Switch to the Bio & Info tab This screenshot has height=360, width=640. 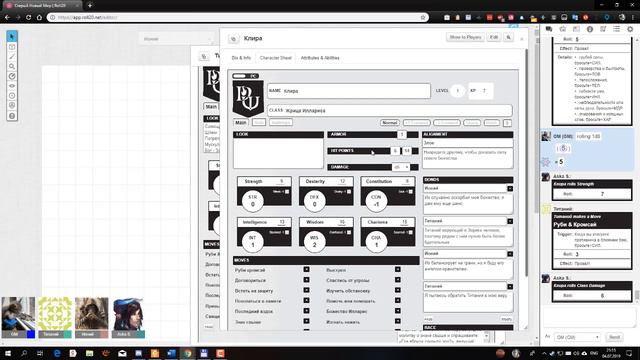click(x=241, y=58)
